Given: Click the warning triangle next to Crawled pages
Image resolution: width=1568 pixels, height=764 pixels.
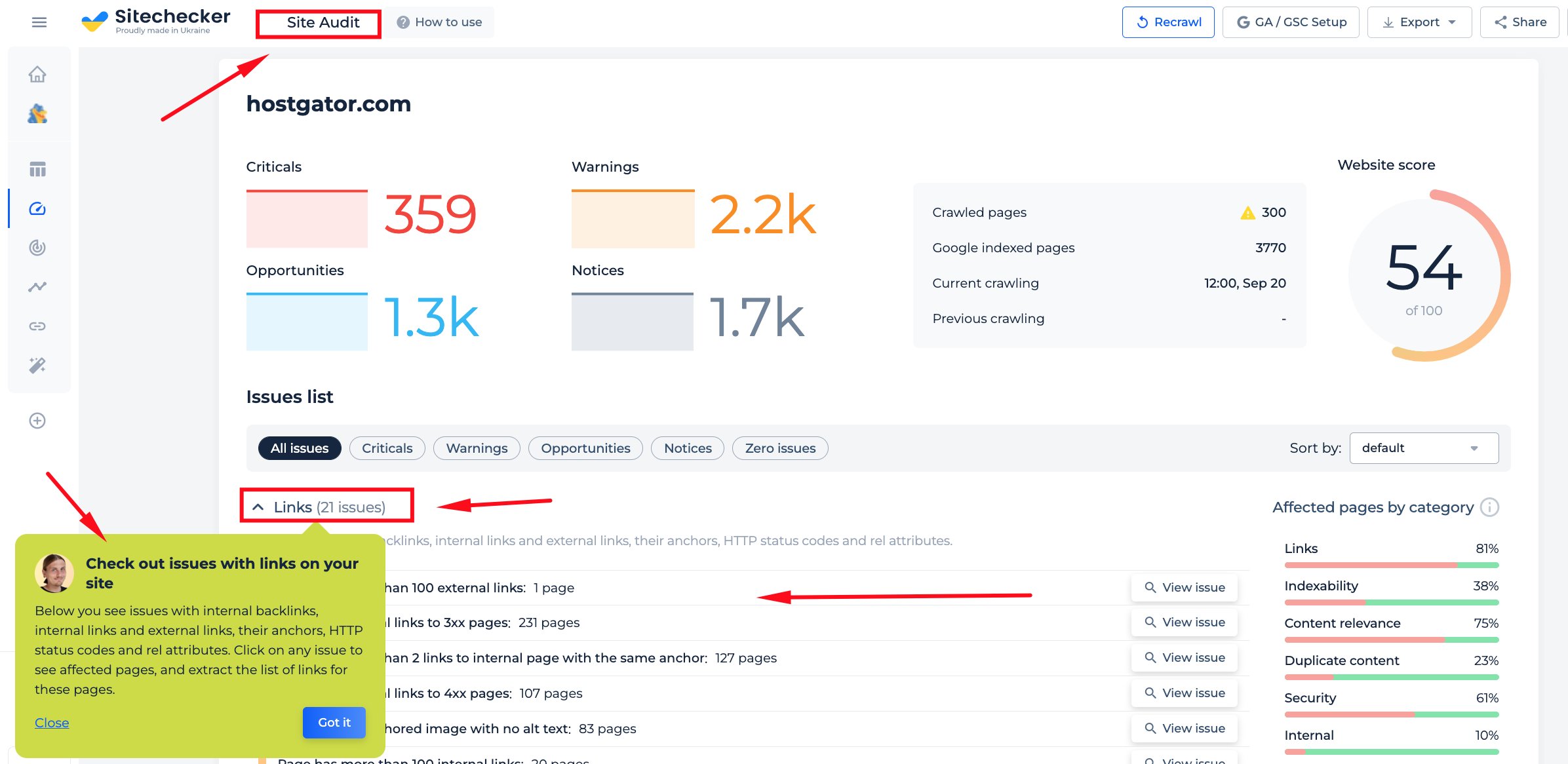Looking at the screenshot, I should click(1247, 212).
